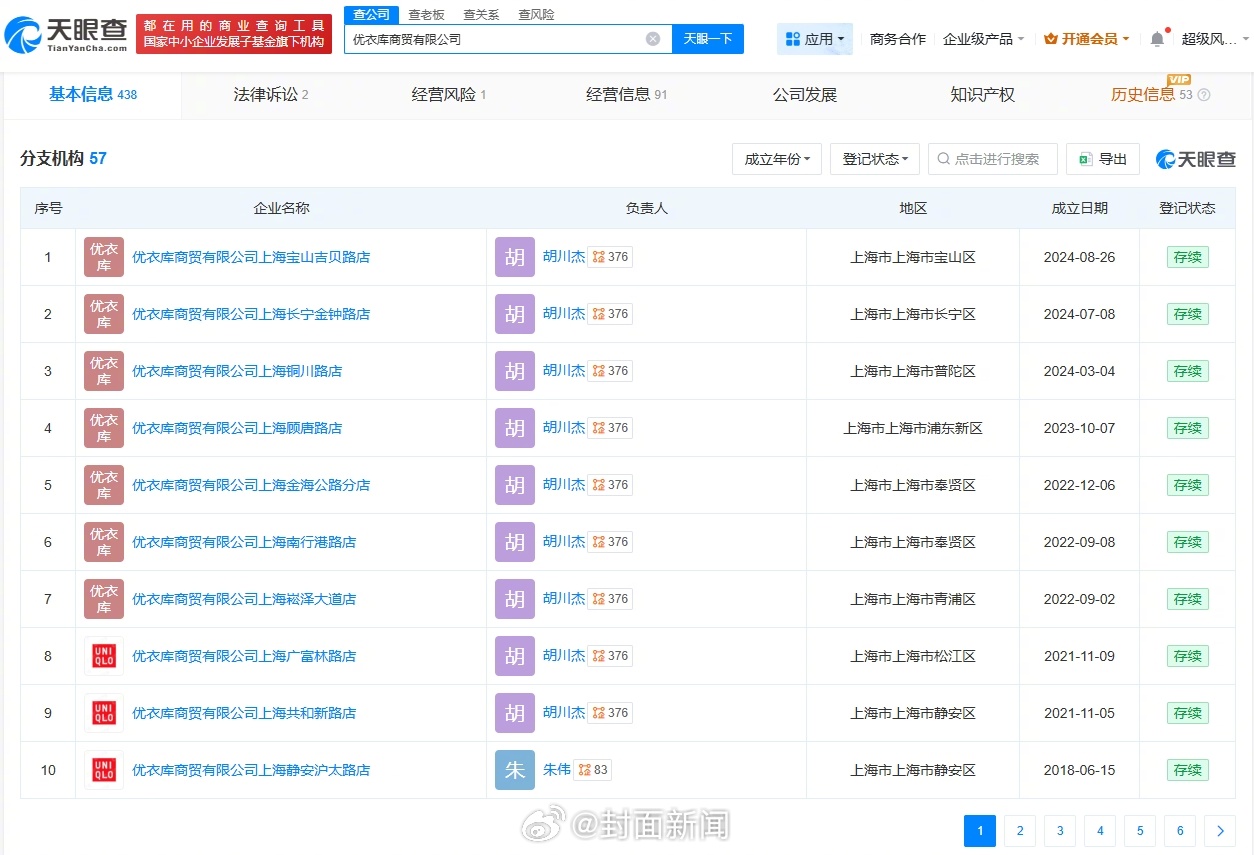Click the 点击进行搜索 branch search field
The image size is (1254, 855).
point(993,159)
